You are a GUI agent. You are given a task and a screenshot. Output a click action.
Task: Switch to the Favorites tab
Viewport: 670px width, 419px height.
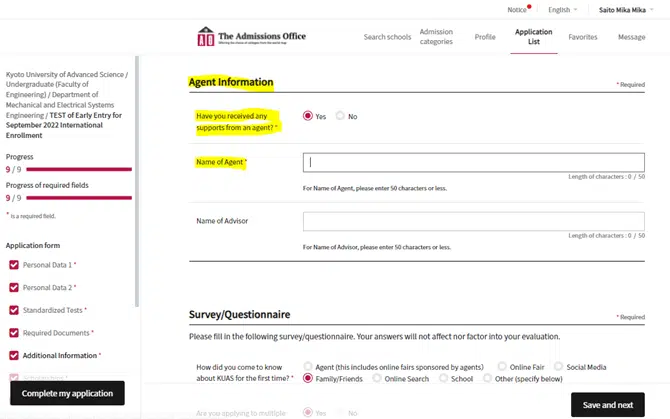(583, 37)
